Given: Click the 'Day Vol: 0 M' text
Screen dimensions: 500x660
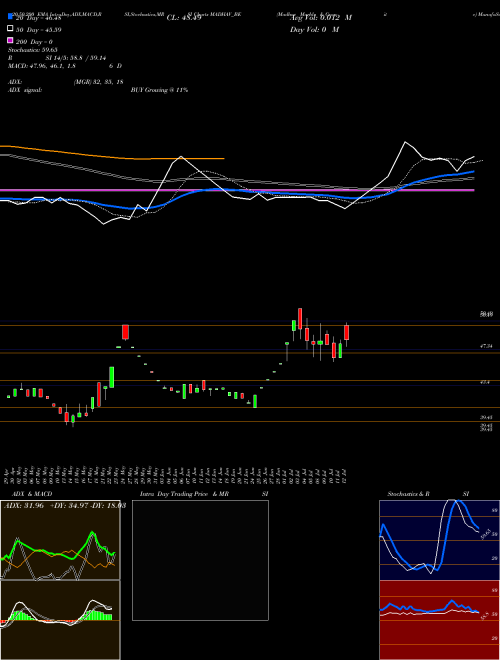Looking at the screenshot, I should 314,29.
